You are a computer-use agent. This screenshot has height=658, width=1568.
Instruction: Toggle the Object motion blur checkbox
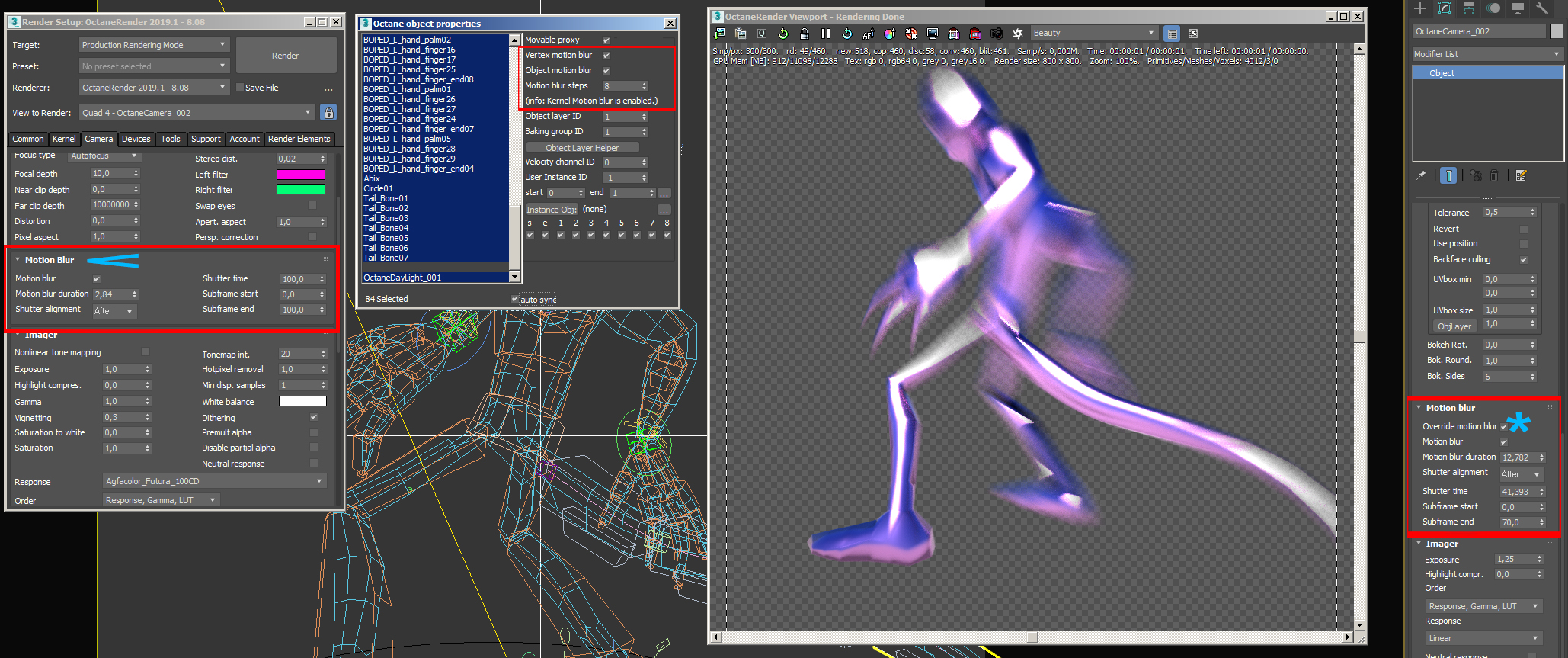pyautogui.click(x=606, y=71)
